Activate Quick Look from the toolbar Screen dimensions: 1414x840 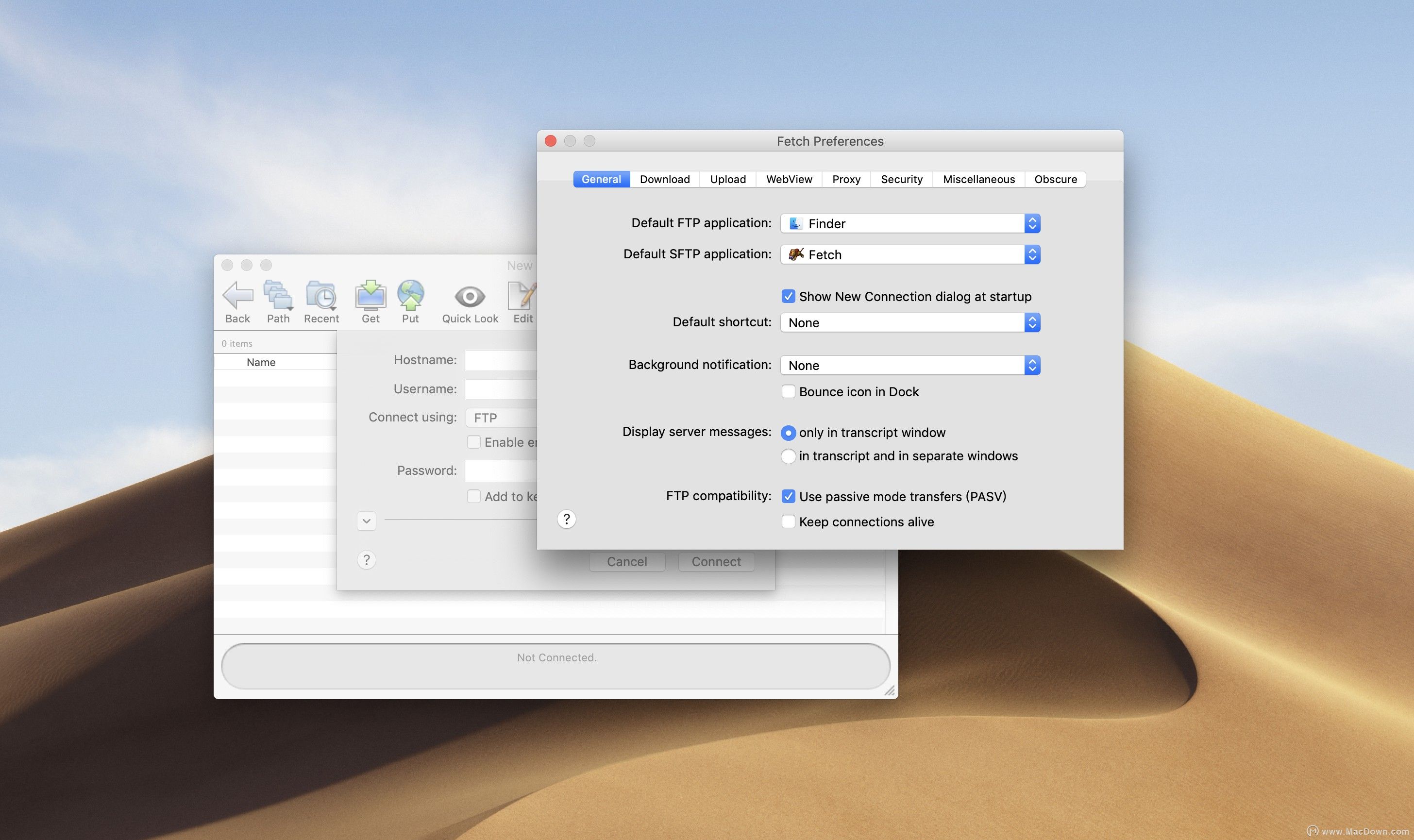469,296
